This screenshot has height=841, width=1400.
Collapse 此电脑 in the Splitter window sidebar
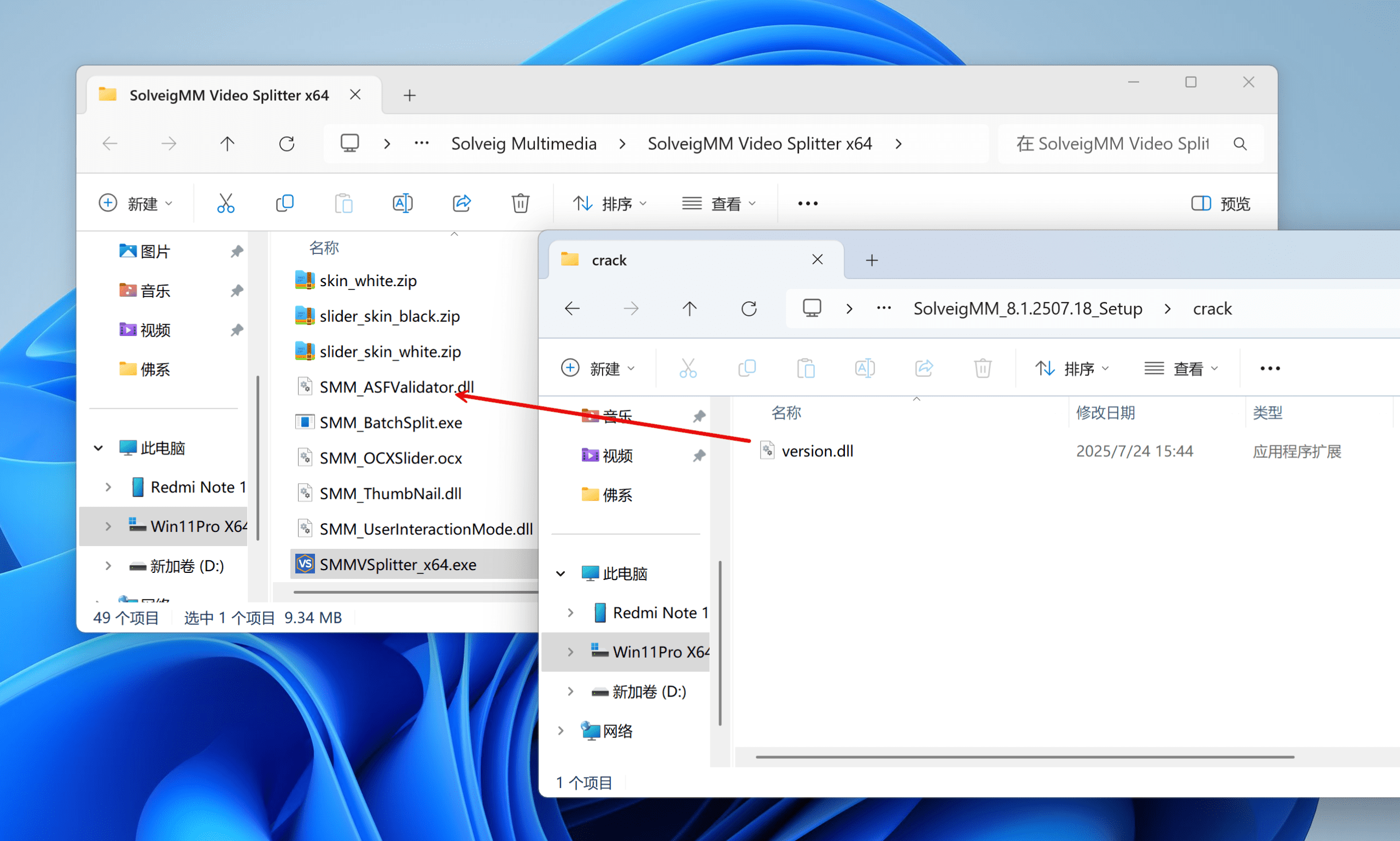(98, 448)
